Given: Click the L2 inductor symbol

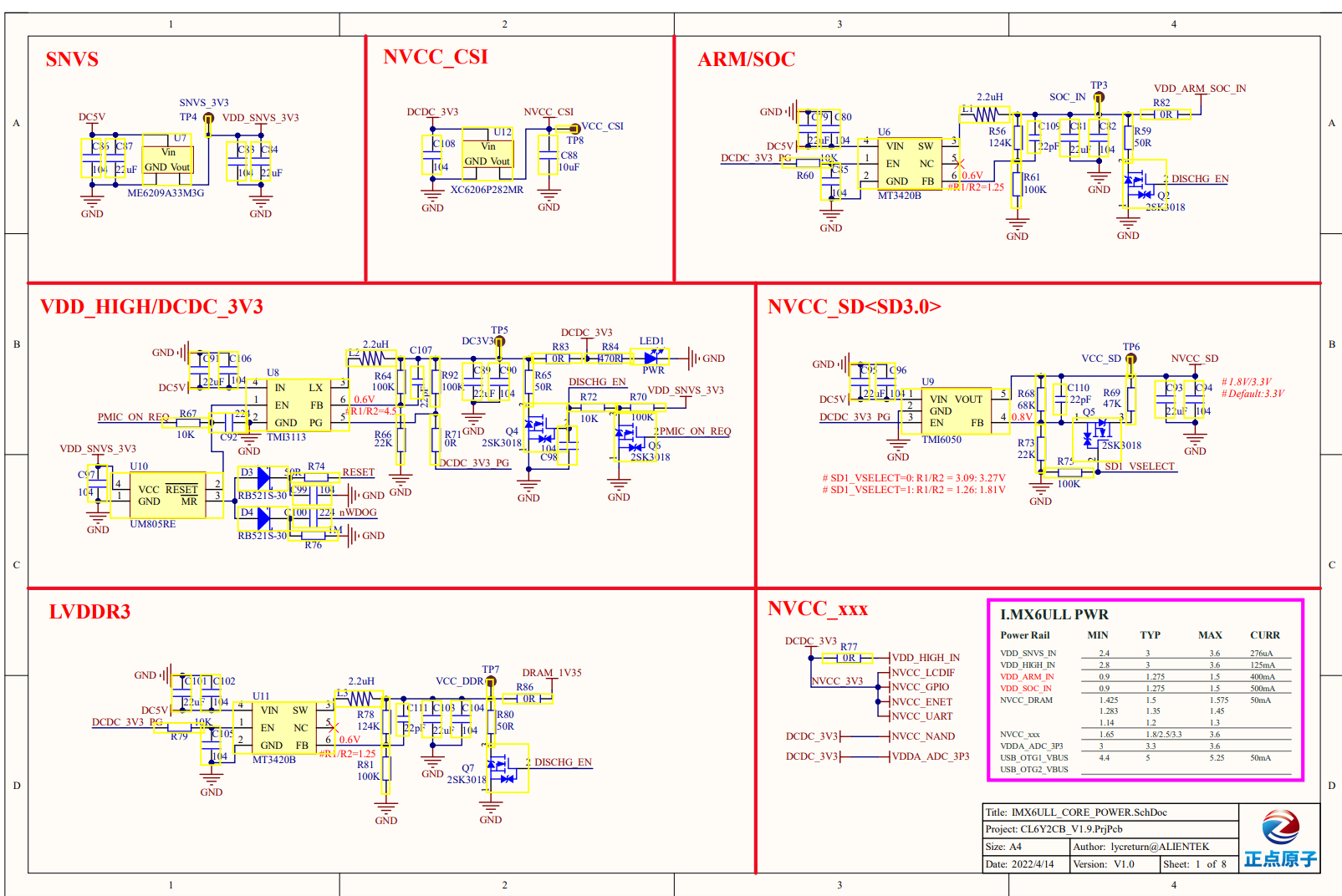Looking at the screenshot, I should tap(372, 358).
